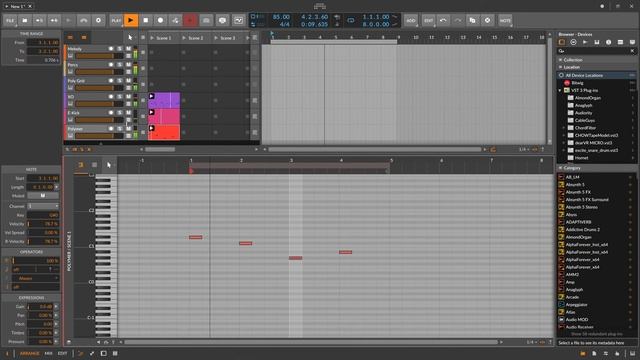Solo the E-Kick track
Viewport: 640px width, 360px height.
(120, 112)
